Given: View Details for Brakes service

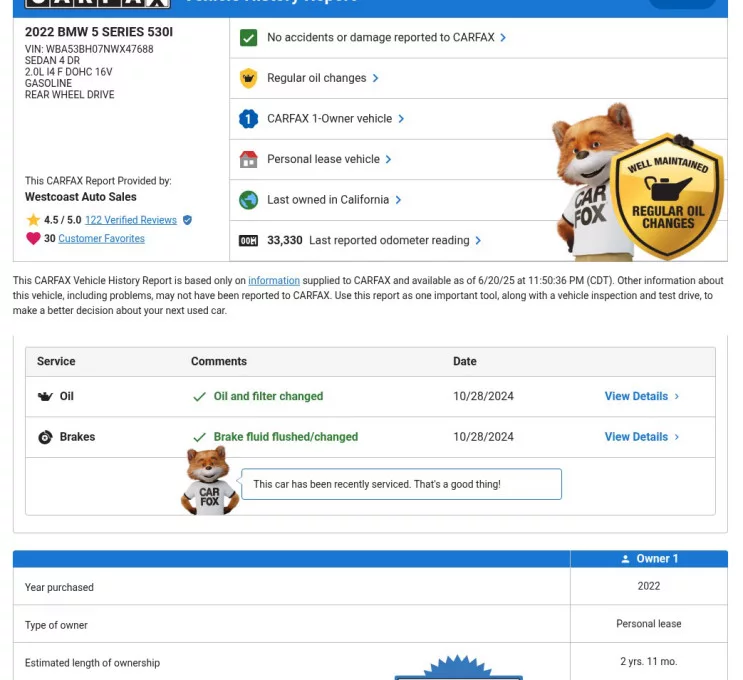Looking at the screenshot, I should (641, 437).
